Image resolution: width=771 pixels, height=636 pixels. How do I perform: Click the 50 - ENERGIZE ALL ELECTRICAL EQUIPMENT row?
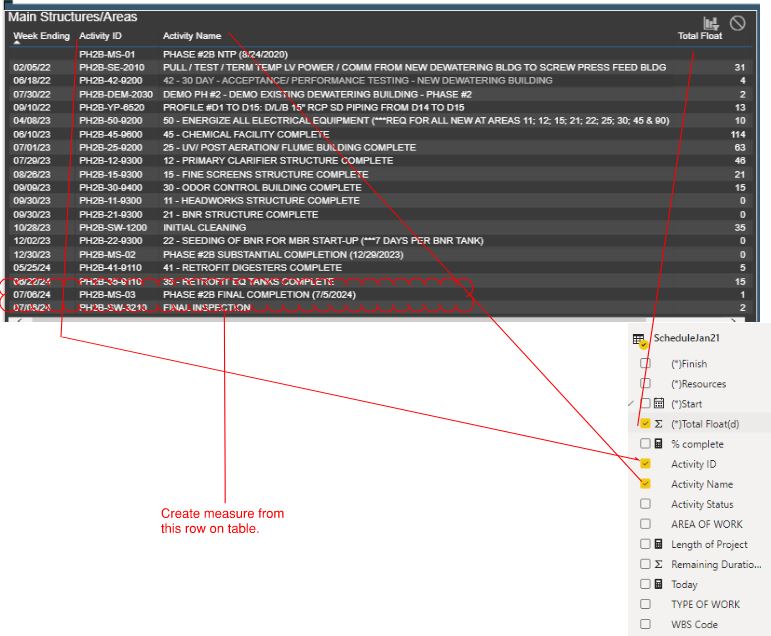(x=416, y=121)
